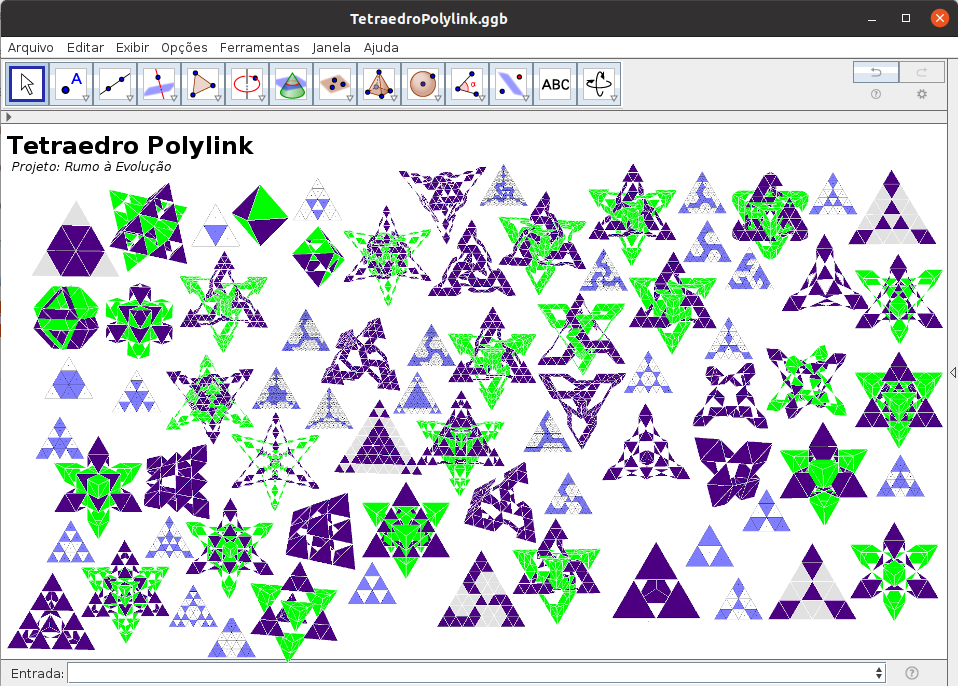Expand Pyramid tool options arrow

[x=393, y=98]
